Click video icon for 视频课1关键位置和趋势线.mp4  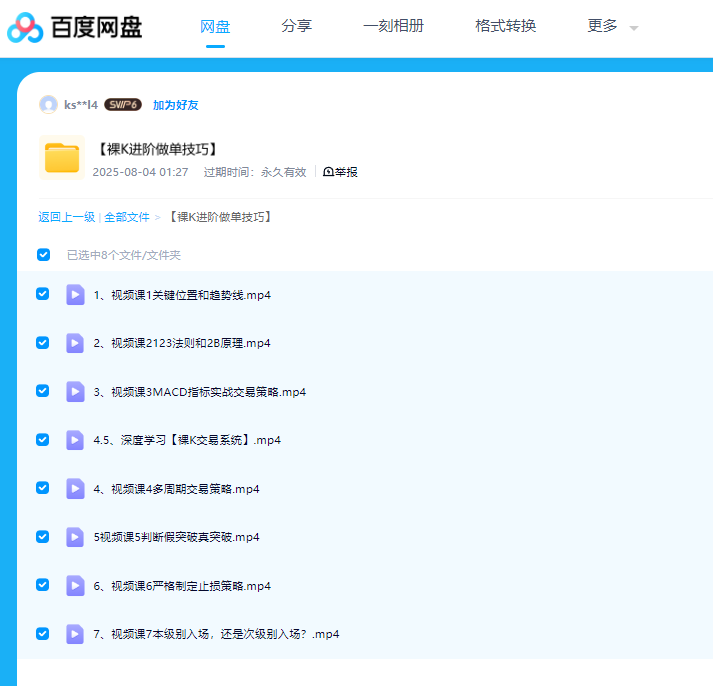point(75,295)
